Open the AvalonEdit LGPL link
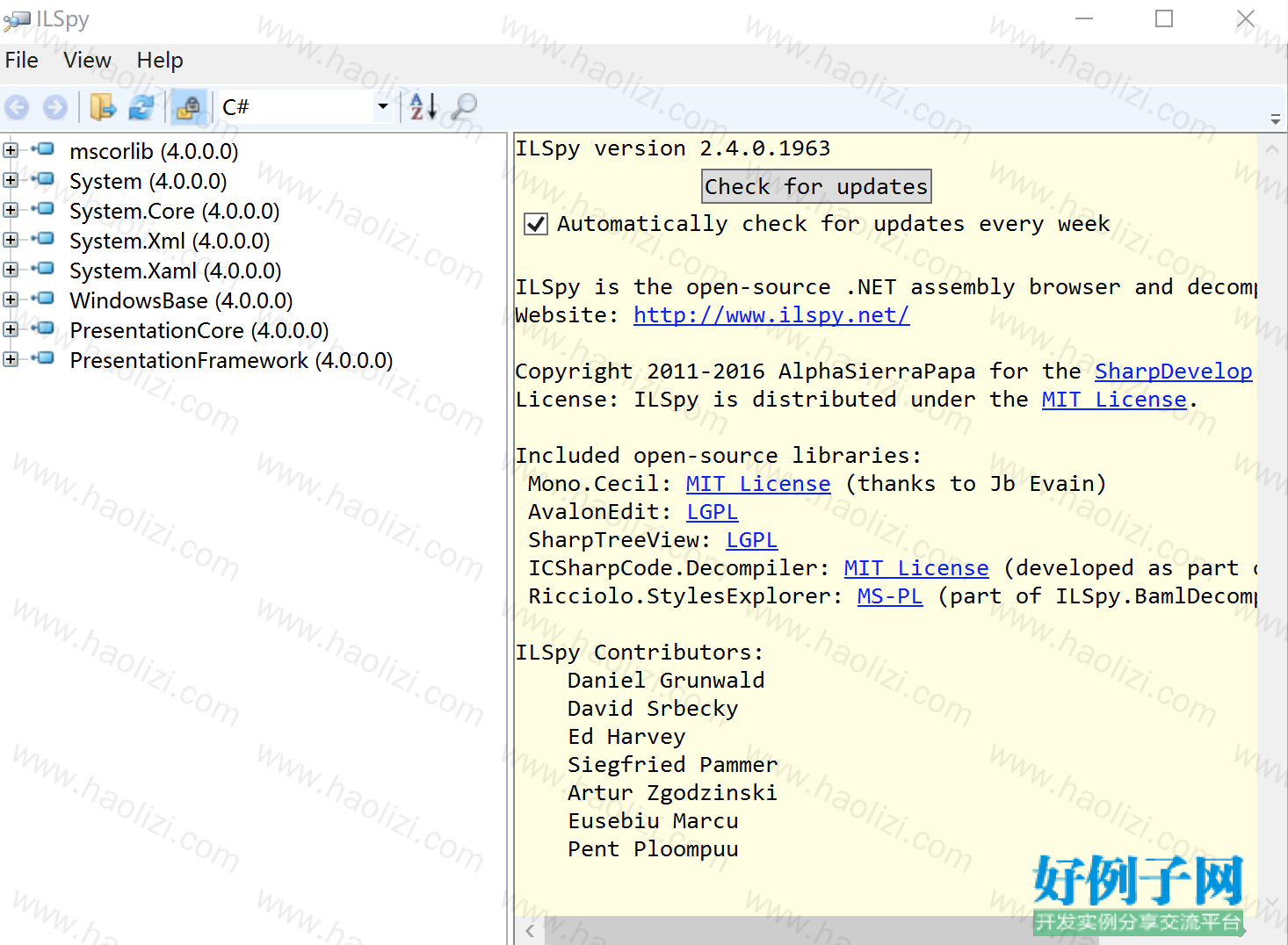The image size is (1288, 945). coord(713,512)
